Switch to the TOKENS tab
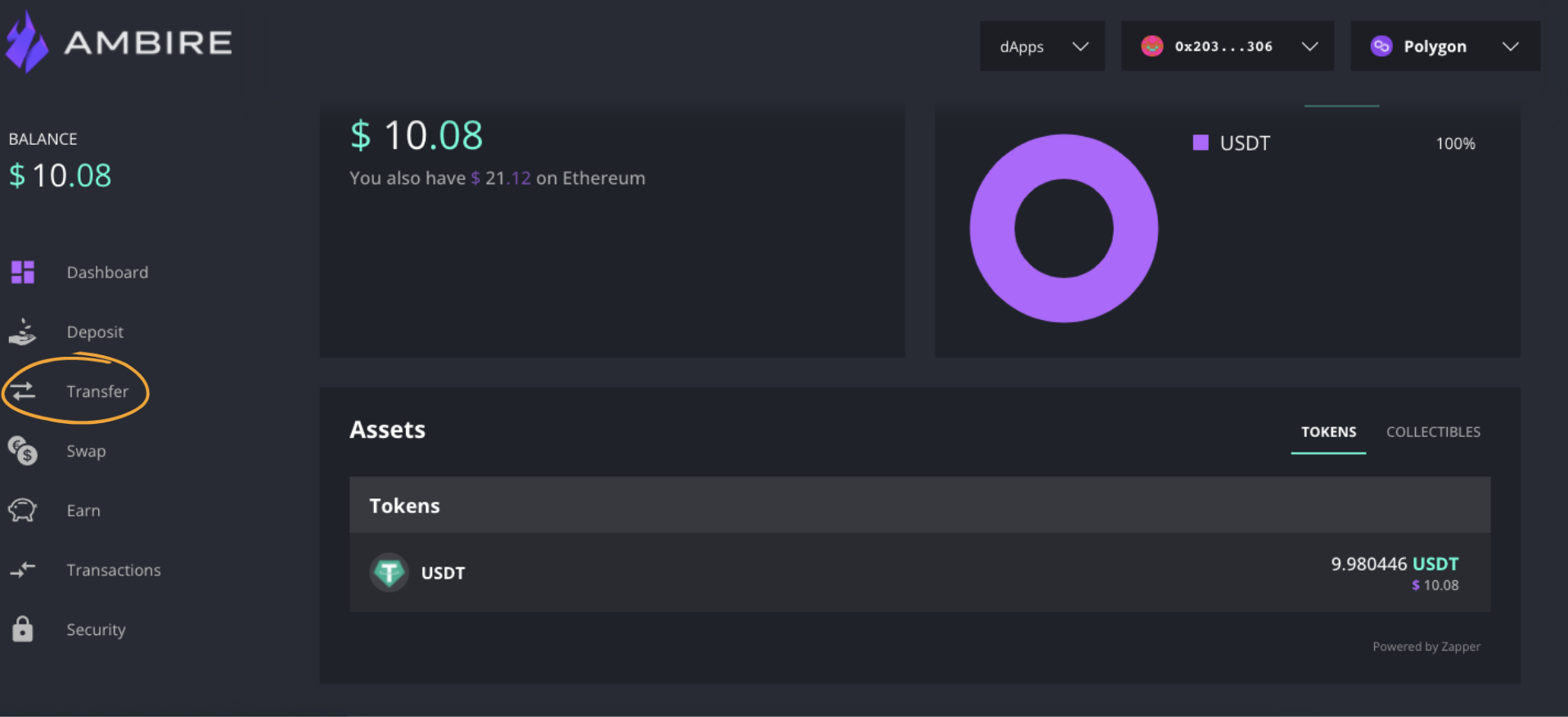Image resolution: width=1568 pixels, height=717 pixels. pos(1328,431)
